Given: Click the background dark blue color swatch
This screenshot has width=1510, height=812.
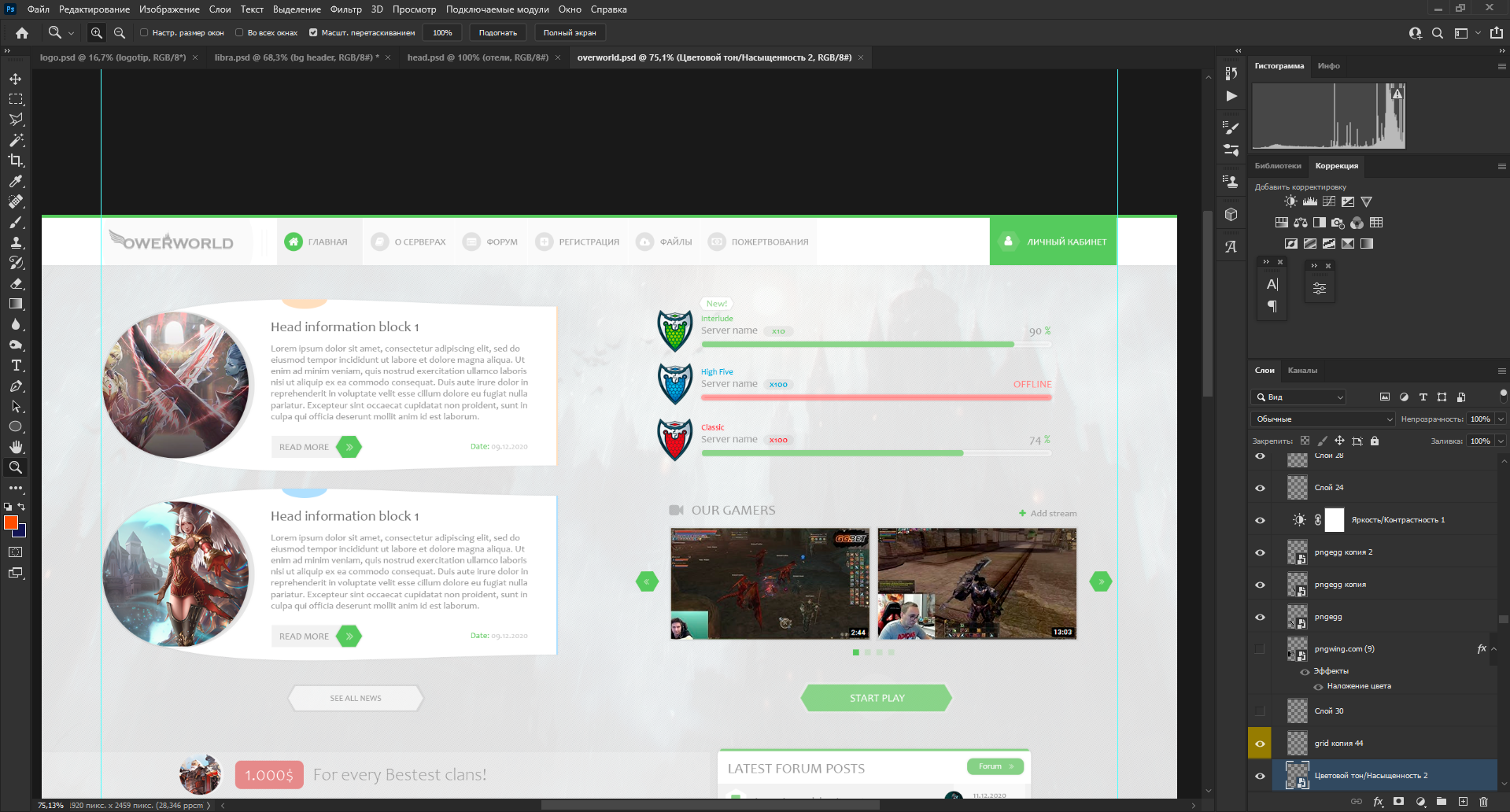Looking at the screenshot, I should [21, 533].
